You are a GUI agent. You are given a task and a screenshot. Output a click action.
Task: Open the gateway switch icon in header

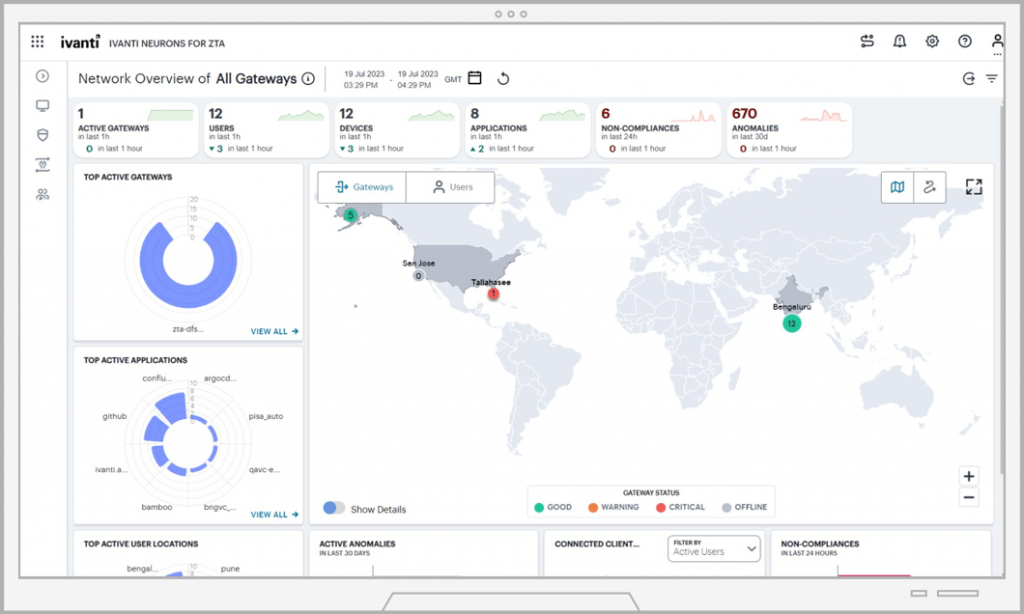(x=867, y=41)
